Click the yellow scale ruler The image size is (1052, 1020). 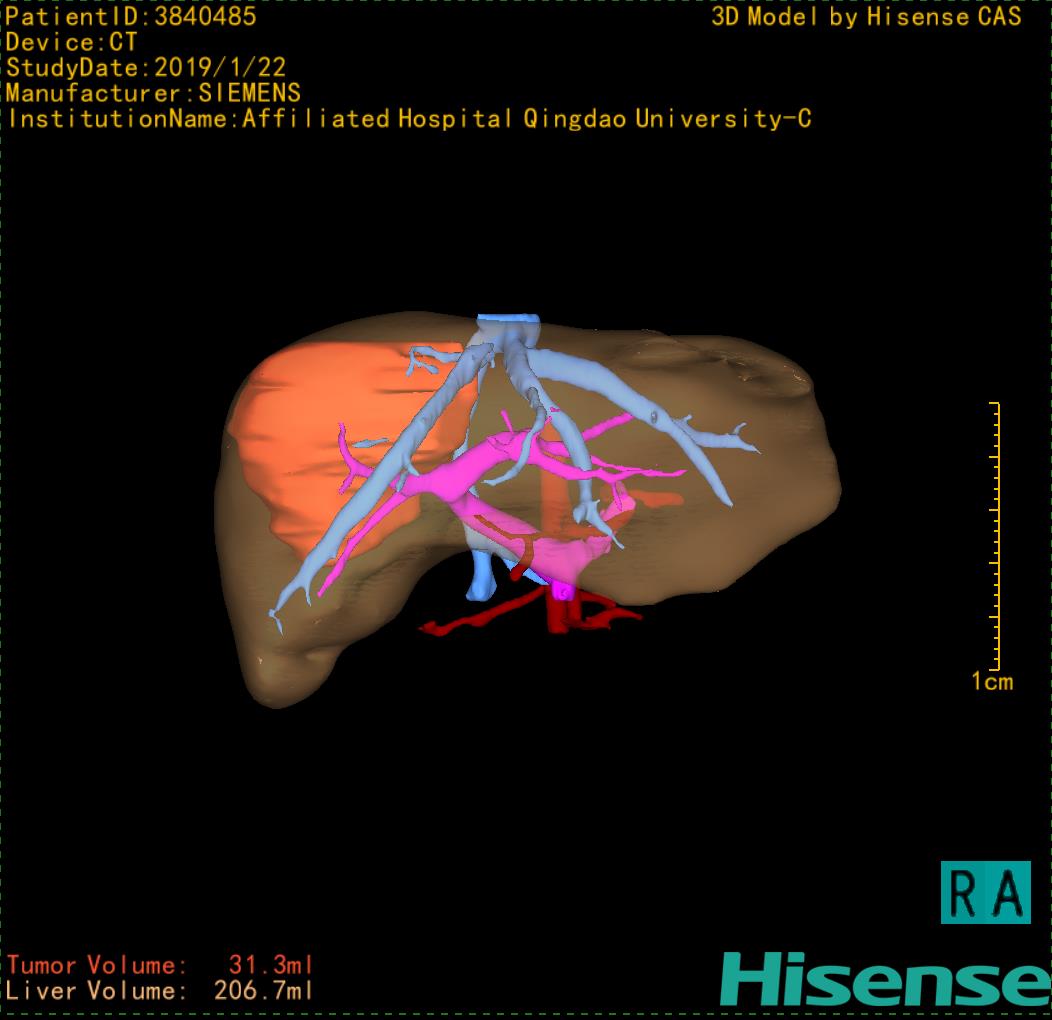pos(994,536)
